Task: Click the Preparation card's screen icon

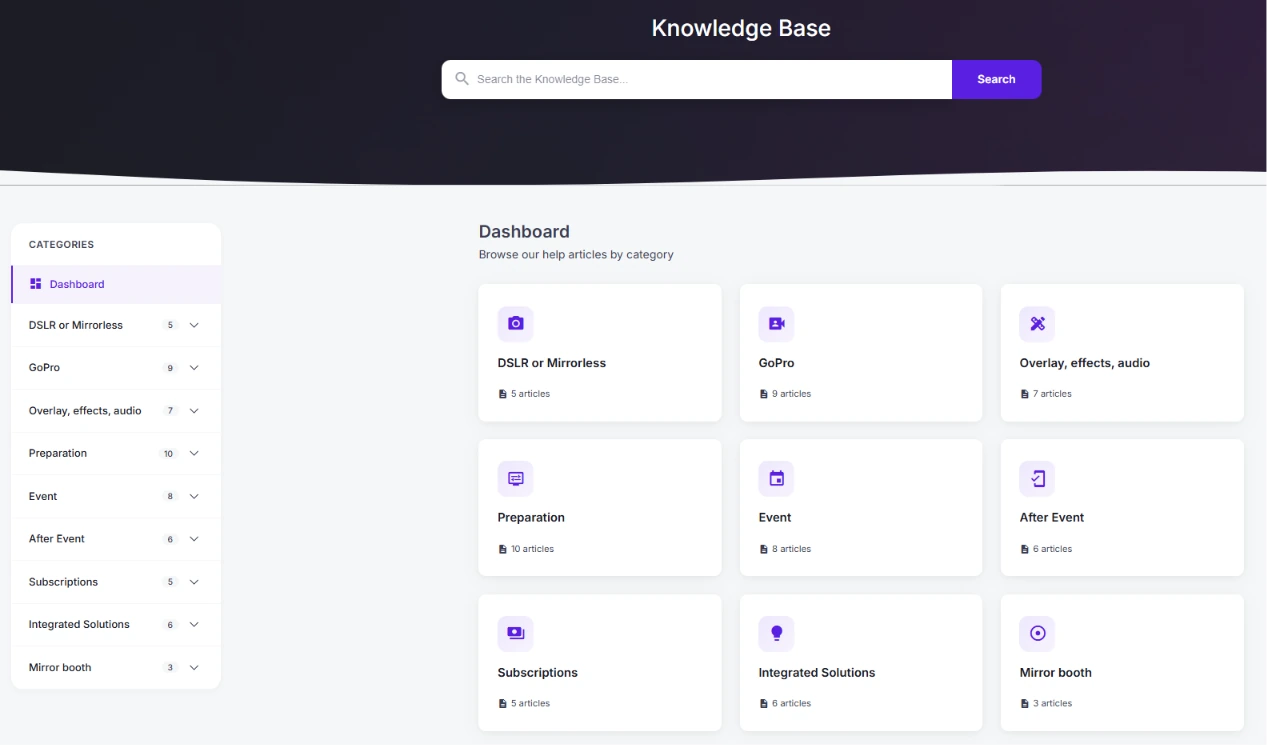Action: pyautogui.click(x=515, y=478)
